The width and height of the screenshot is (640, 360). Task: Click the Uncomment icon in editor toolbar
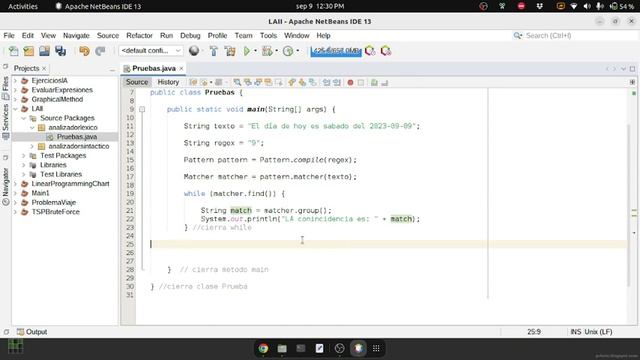click(x=384, y=82)
